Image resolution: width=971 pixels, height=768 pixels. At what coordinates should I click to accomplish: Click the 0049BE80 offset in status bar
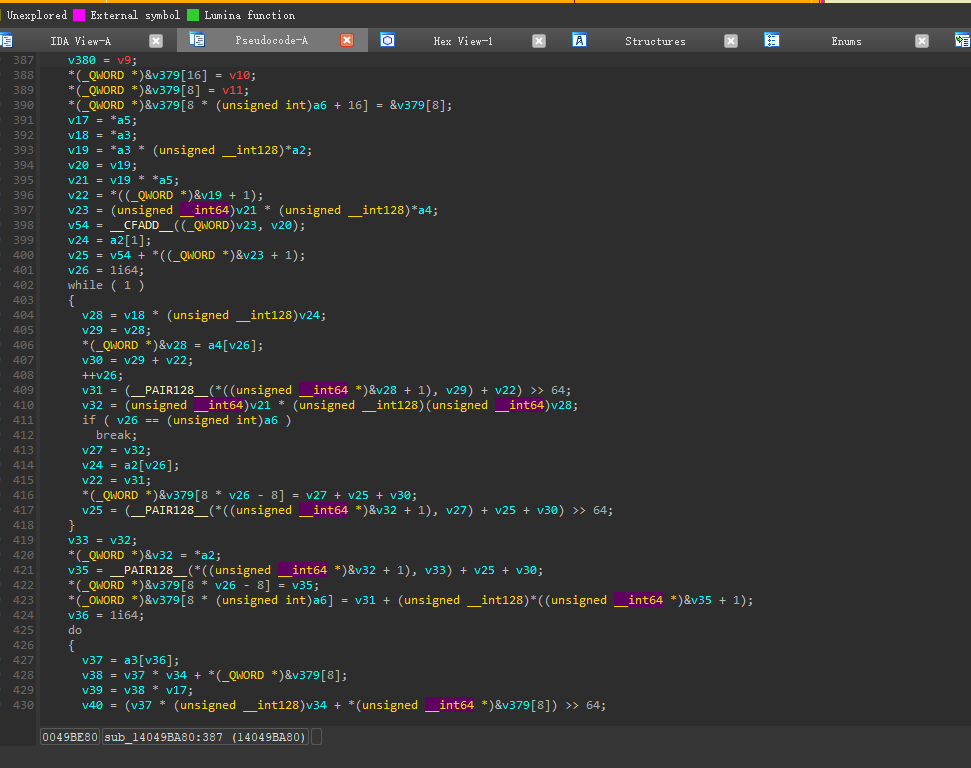[70, 737]
